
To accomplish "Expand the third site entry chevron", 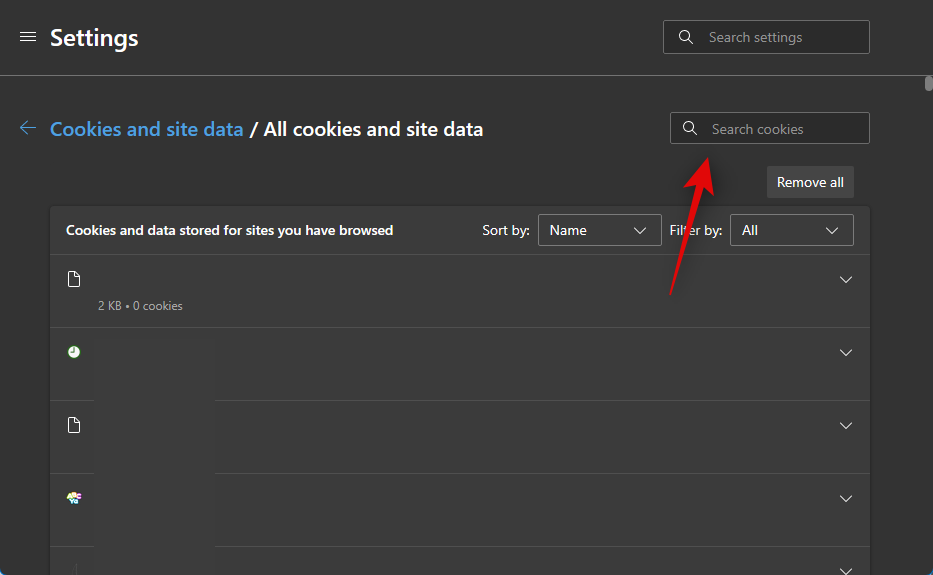I will [x=846, y=426].
